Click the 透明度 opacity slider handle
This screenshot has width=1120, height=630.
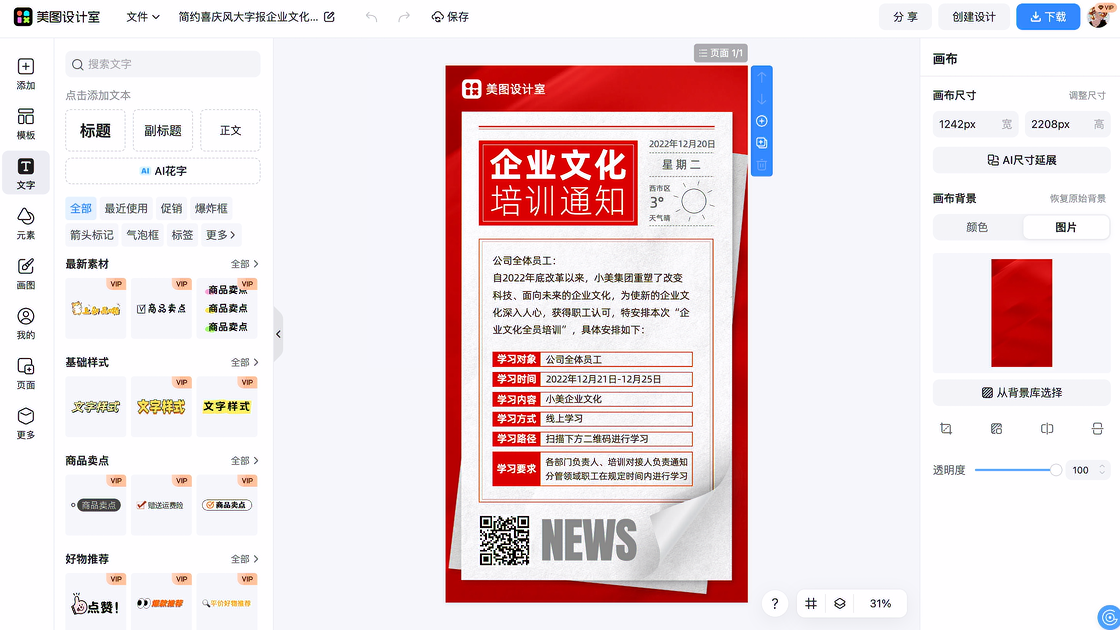click(1055, 470)
